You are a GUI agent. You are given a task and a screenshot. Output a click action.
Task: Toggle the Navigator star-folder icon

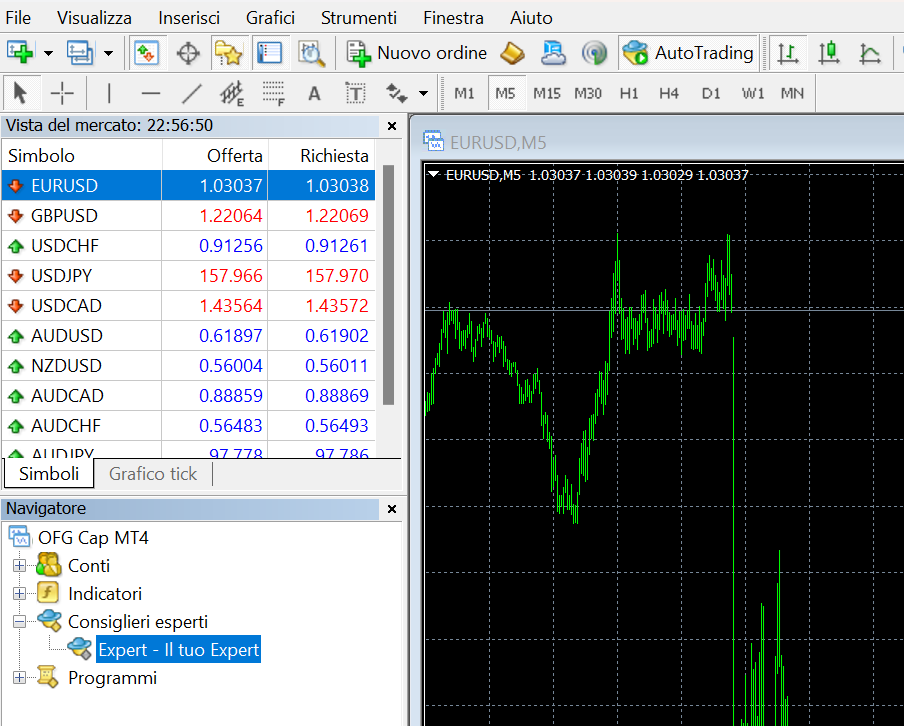tap(228, 53)
